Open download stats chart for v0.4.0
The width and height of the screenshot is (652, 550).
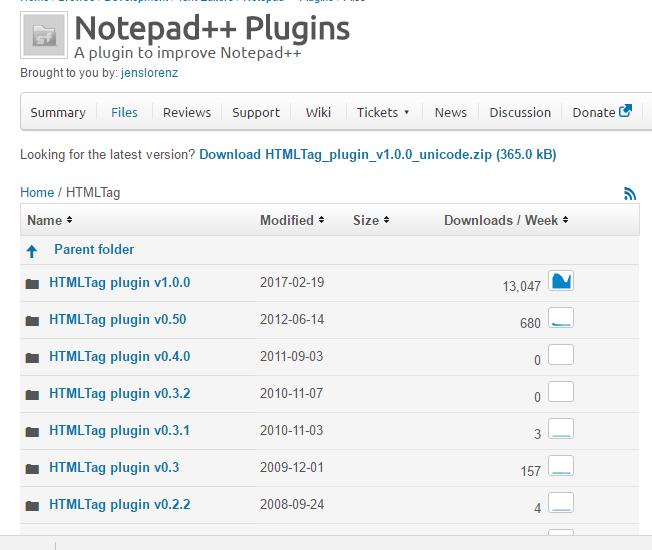[561, 355]
